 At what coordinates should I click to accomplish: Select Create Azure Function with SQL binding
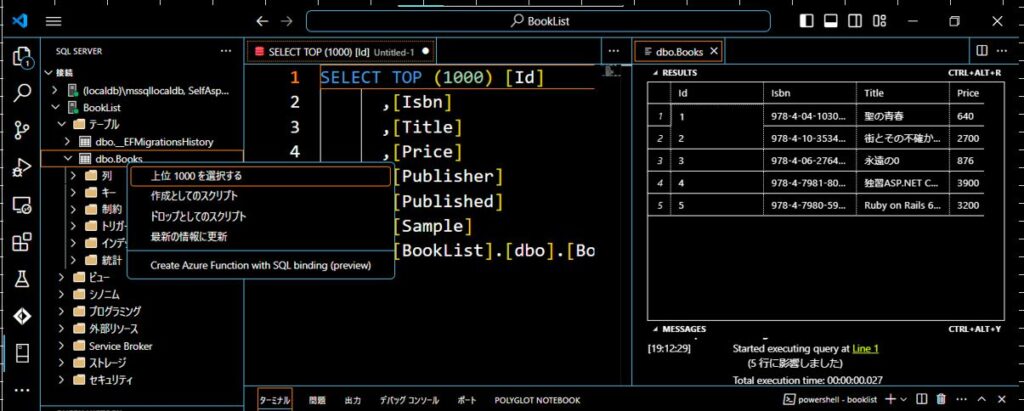pos(260,265)
